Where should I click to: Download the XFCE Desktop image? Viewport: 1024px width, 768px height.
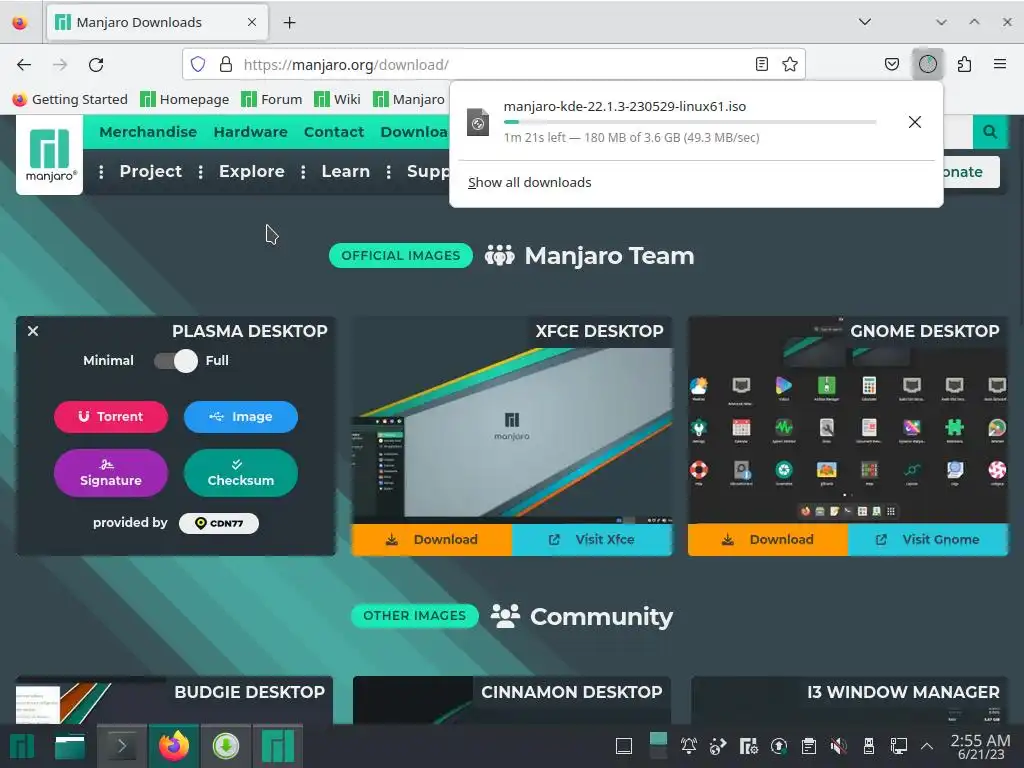(432, 539)
